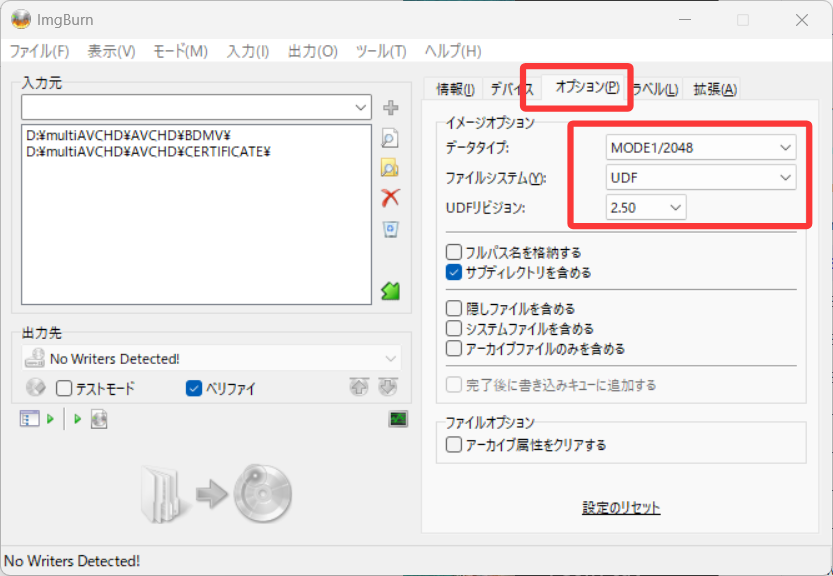The height and width of the screenshot is (576, 833).
Task: Click the large folder-to-disc build button
Action: [x=217, y=494]
